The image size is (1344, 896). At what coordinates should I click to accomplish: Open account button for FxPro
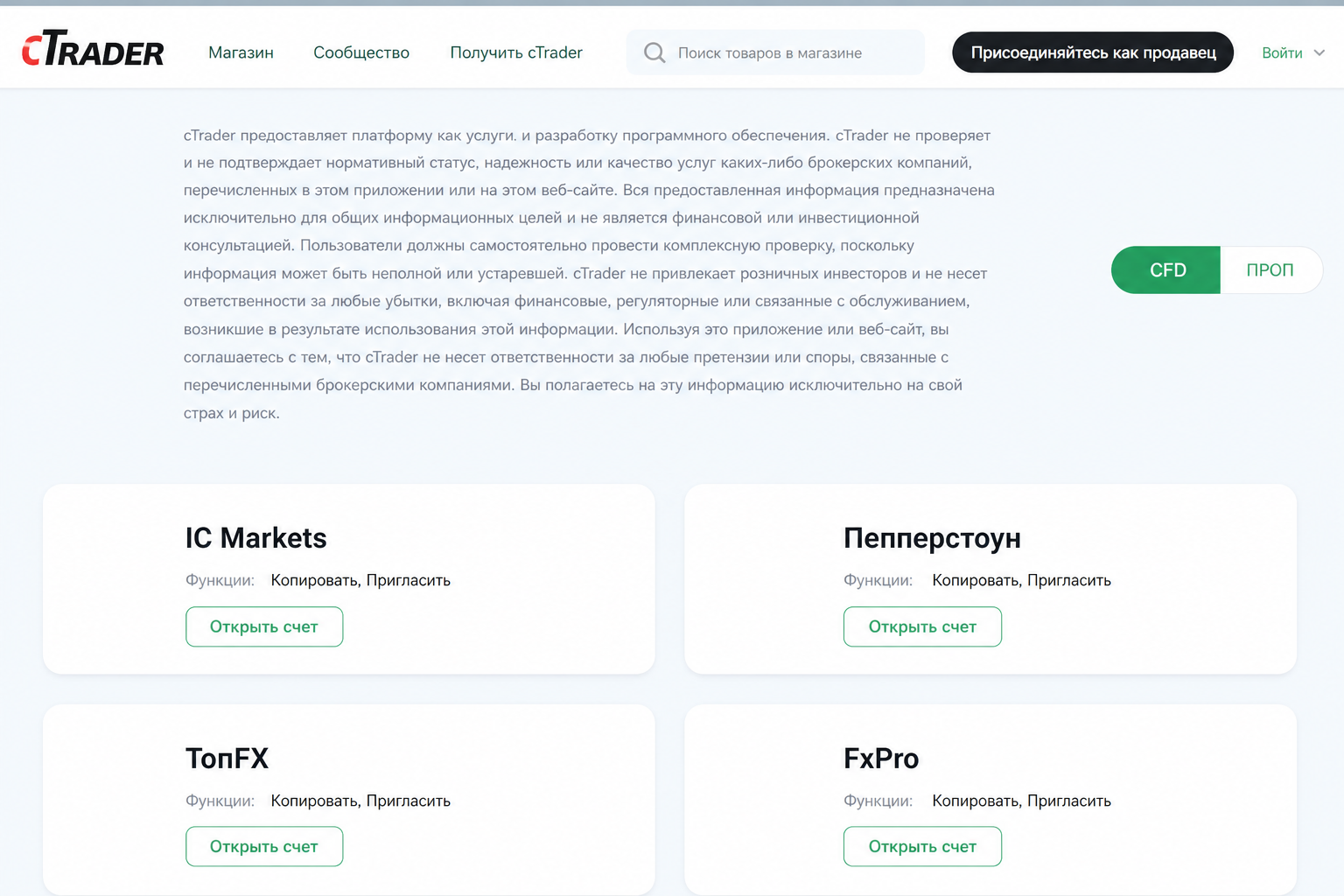(922, 846)
